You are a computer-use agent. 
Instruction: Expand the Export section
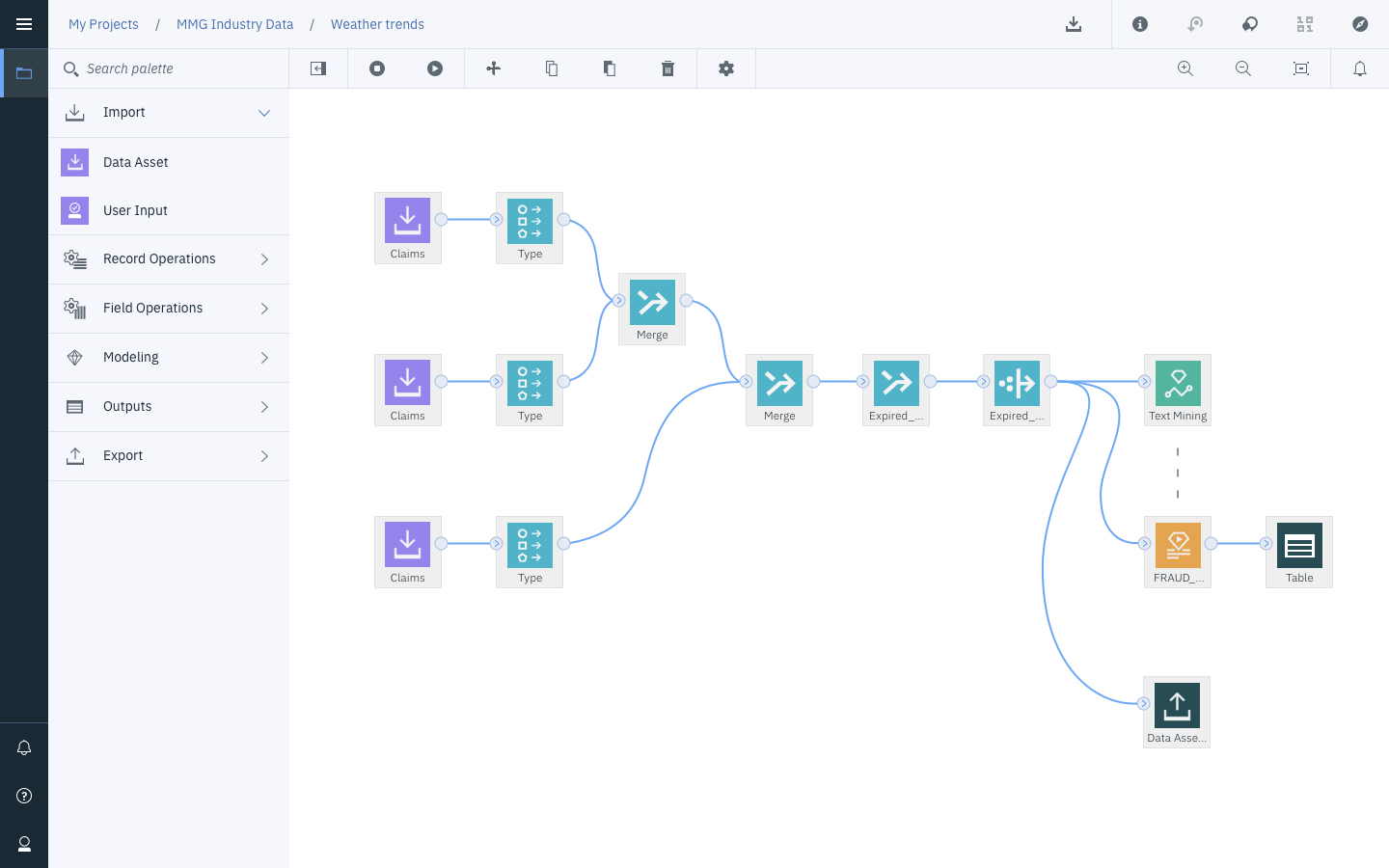(x=169, y=456)
